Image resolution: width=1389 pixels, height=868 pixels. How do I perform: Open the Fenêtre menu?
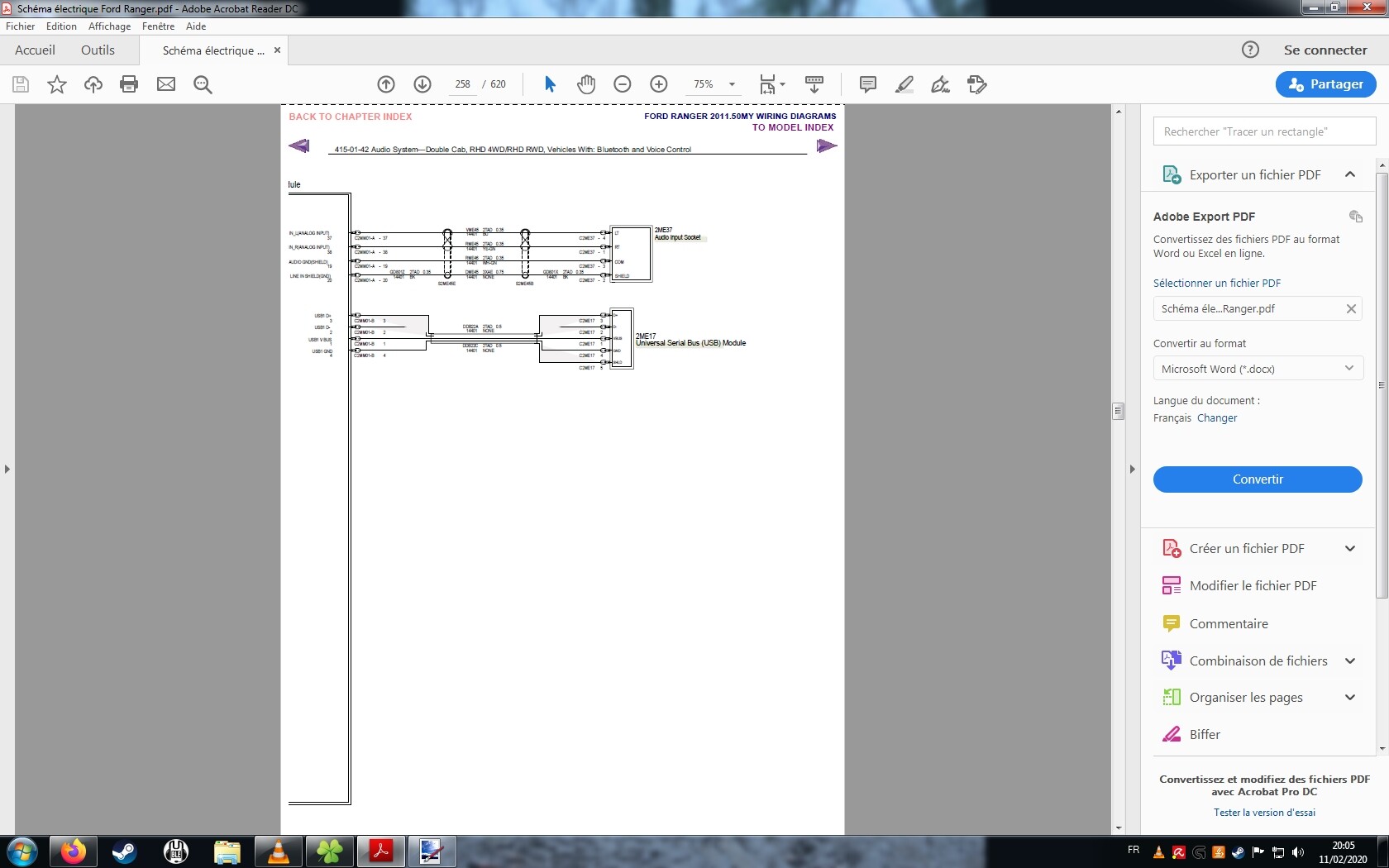158,26
